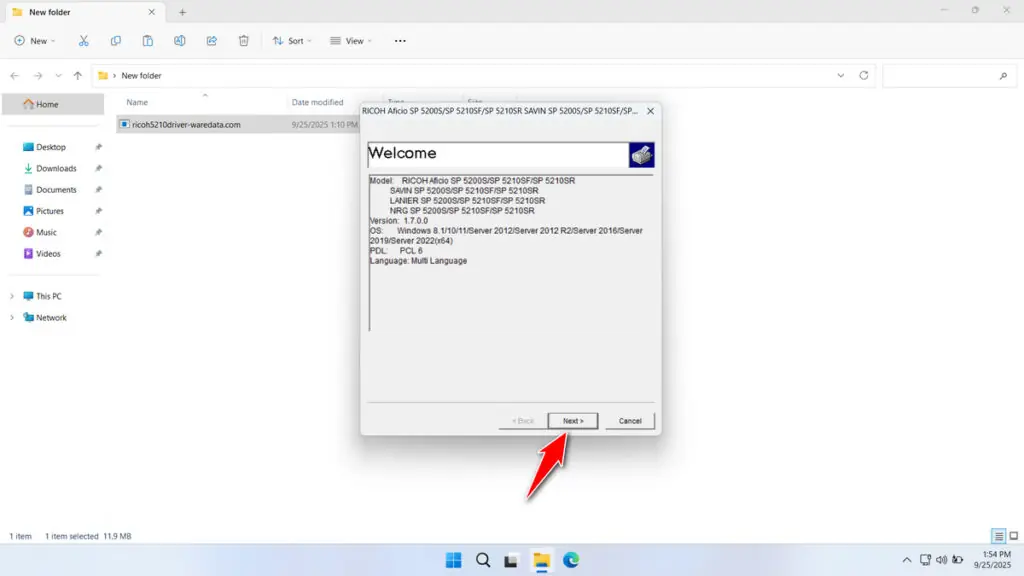
Task: Click File Explorer on the taskbar
Action: pos(541,560)
